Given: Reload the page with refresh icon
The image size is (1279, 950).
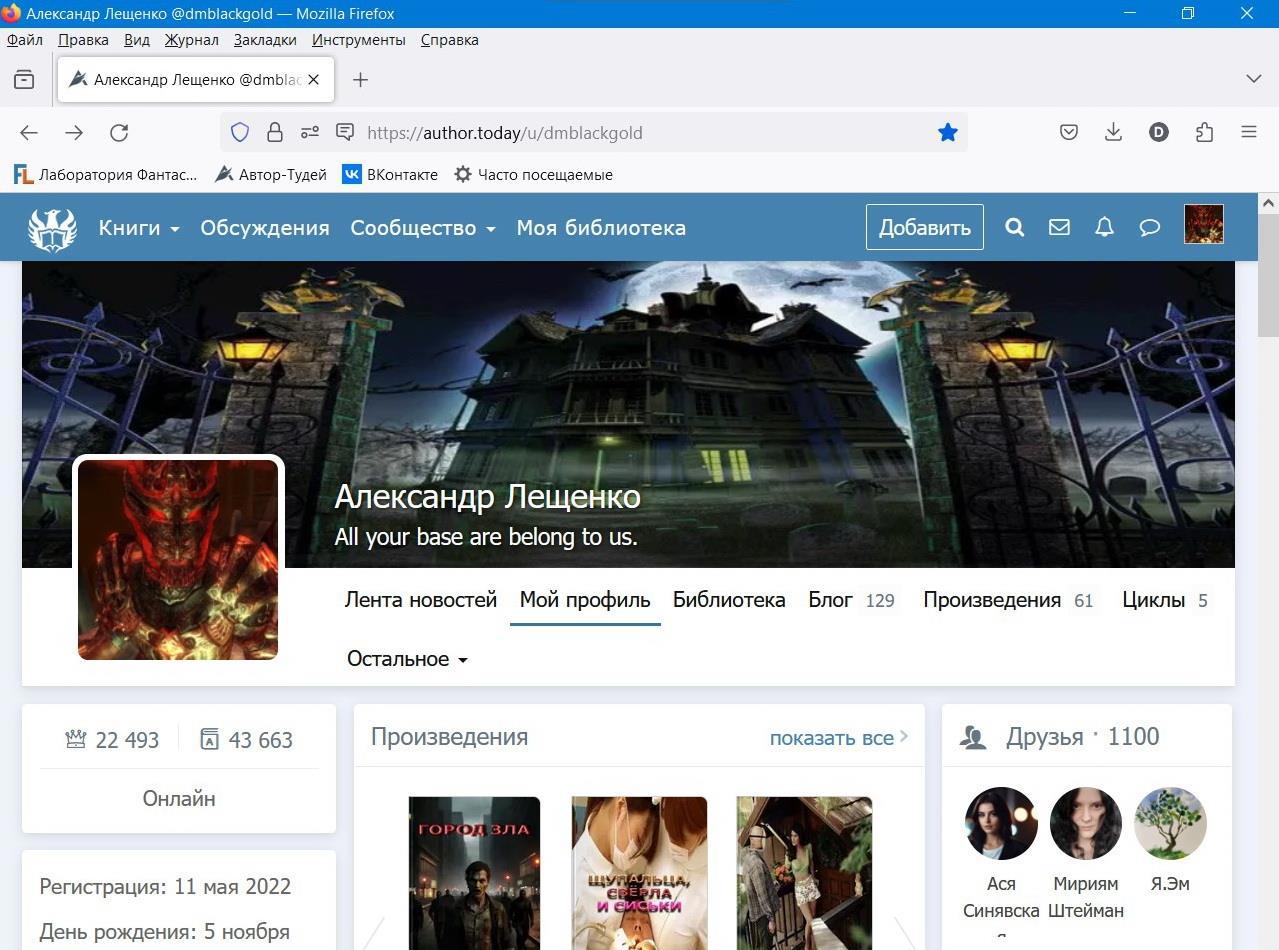Looking at the screenshot, I should click(119, 132).
